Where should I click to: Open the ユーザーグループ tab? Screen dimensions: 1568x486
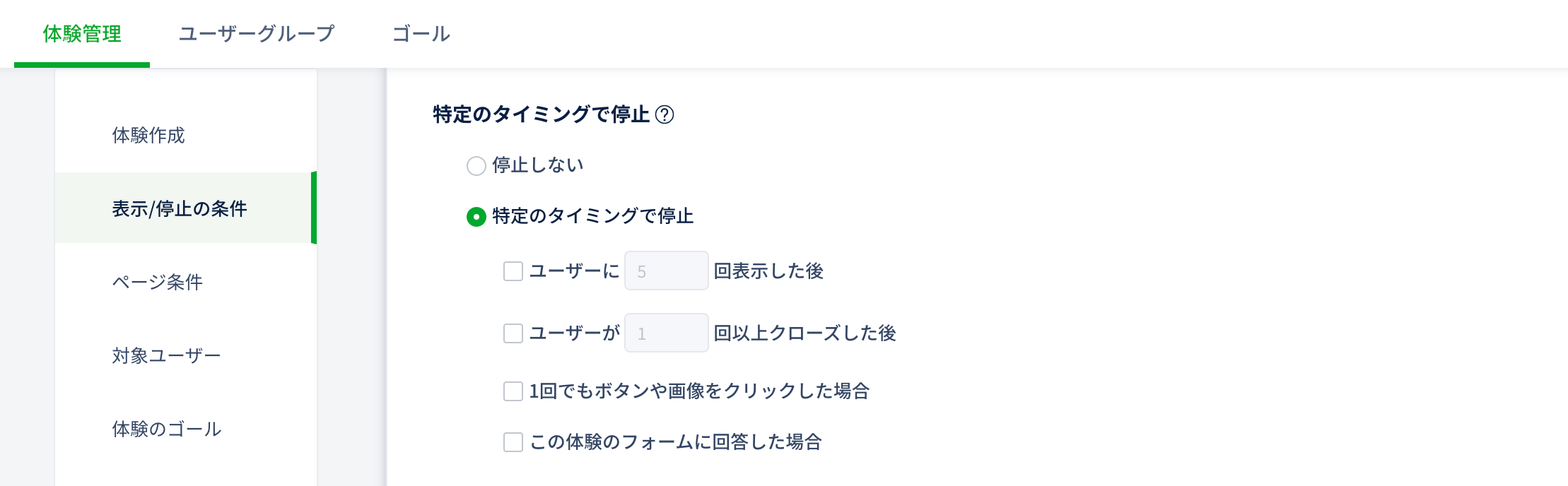click(x=256, y=34)
